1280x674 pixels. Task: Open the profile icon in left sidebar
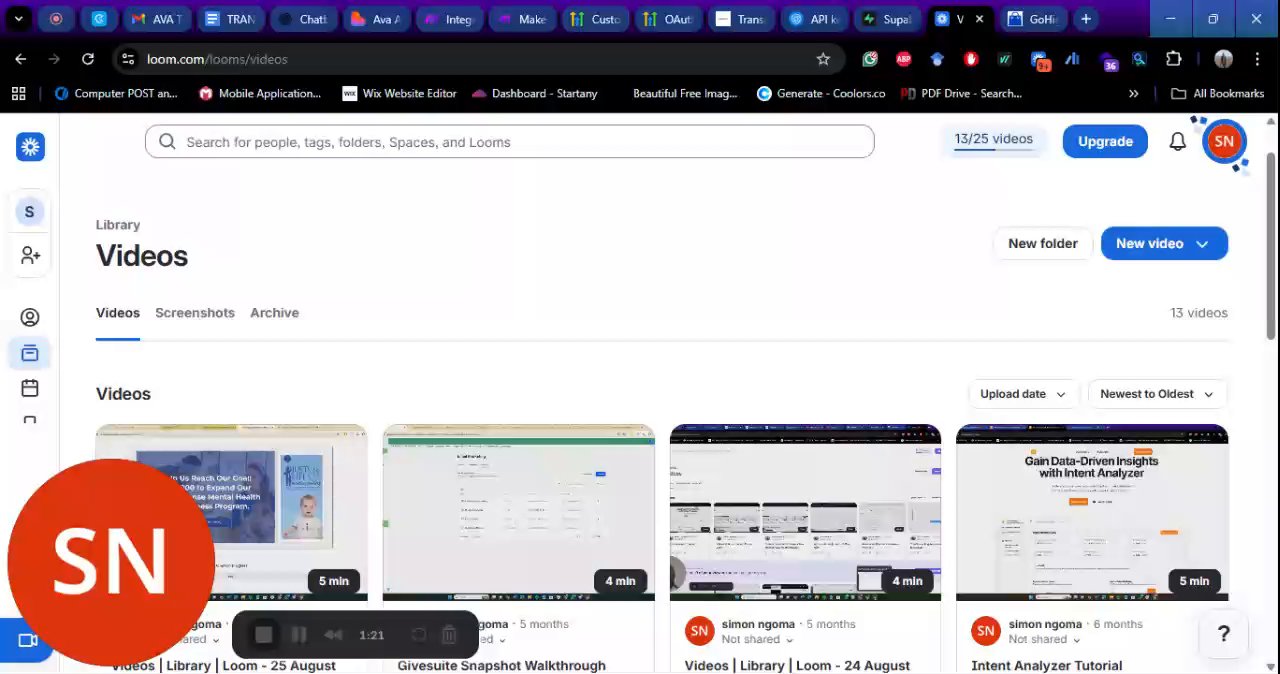30,318
